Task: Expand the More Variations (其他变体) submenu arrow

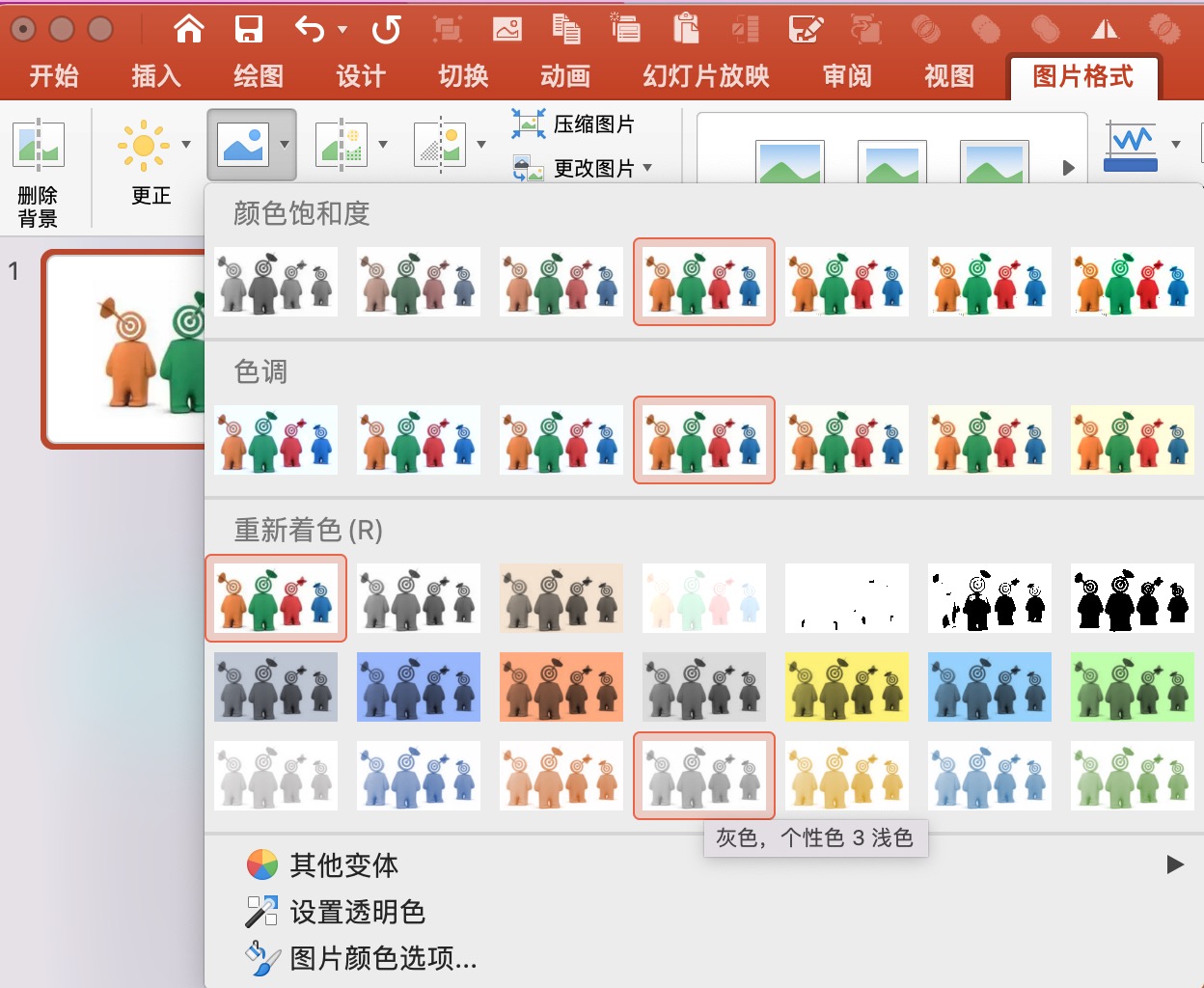Action: coord(1174,864)
